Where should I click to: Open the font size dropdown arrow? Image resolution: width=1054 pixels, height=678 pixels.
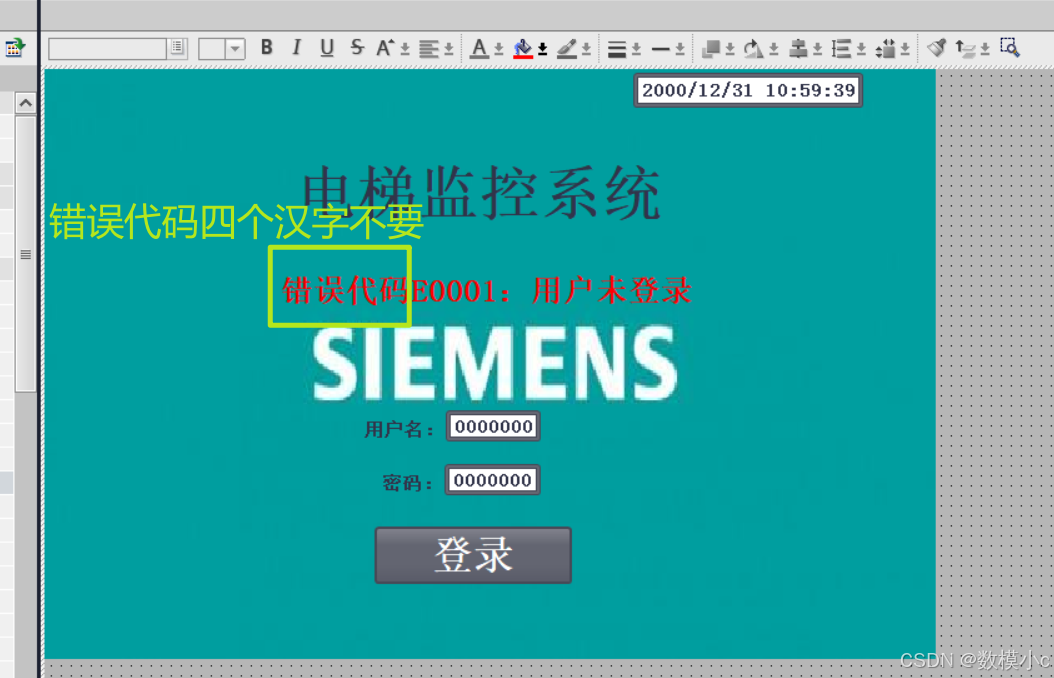click(x=235, y=49)
